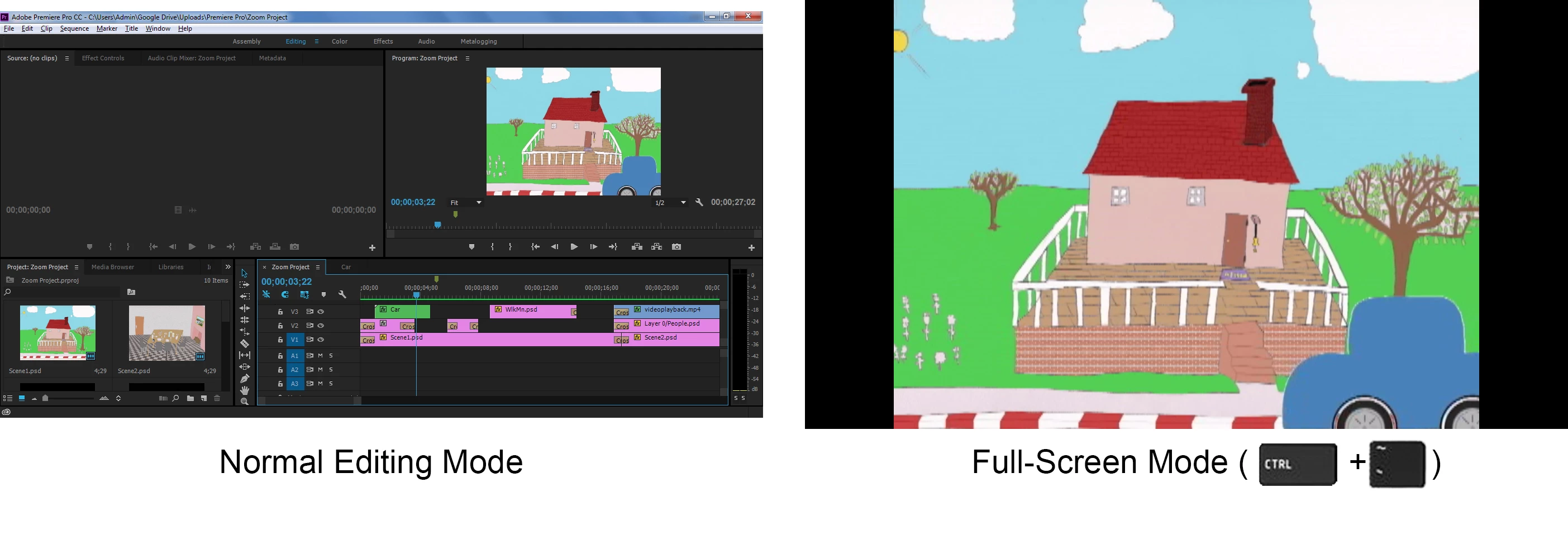Screen dimensions: 1568x549
Task: Open the Window menu
Action: coord(158,28)
